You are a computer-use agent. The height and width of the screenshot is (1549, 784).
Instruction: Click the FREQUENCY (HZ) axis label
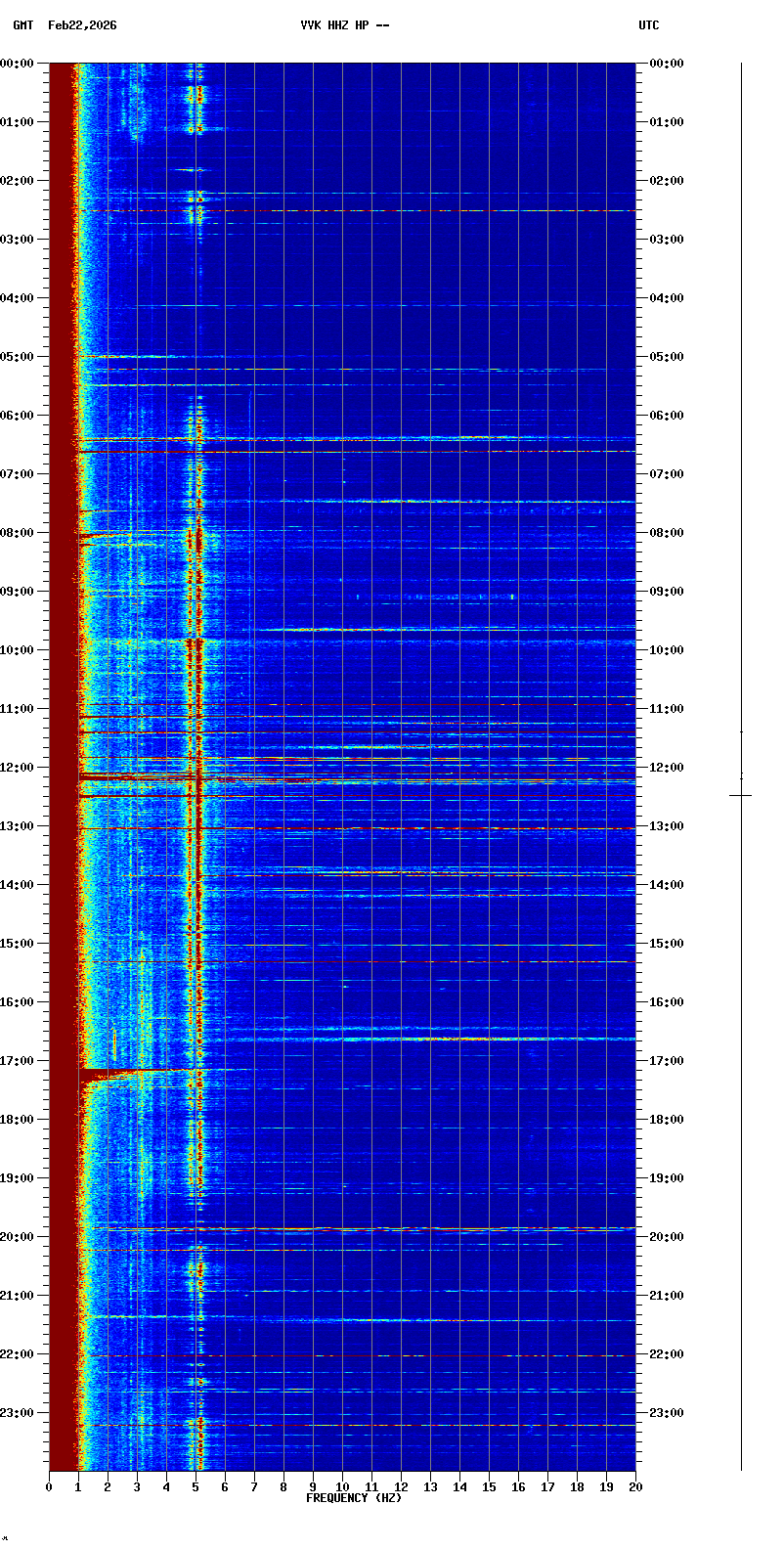354,1498
